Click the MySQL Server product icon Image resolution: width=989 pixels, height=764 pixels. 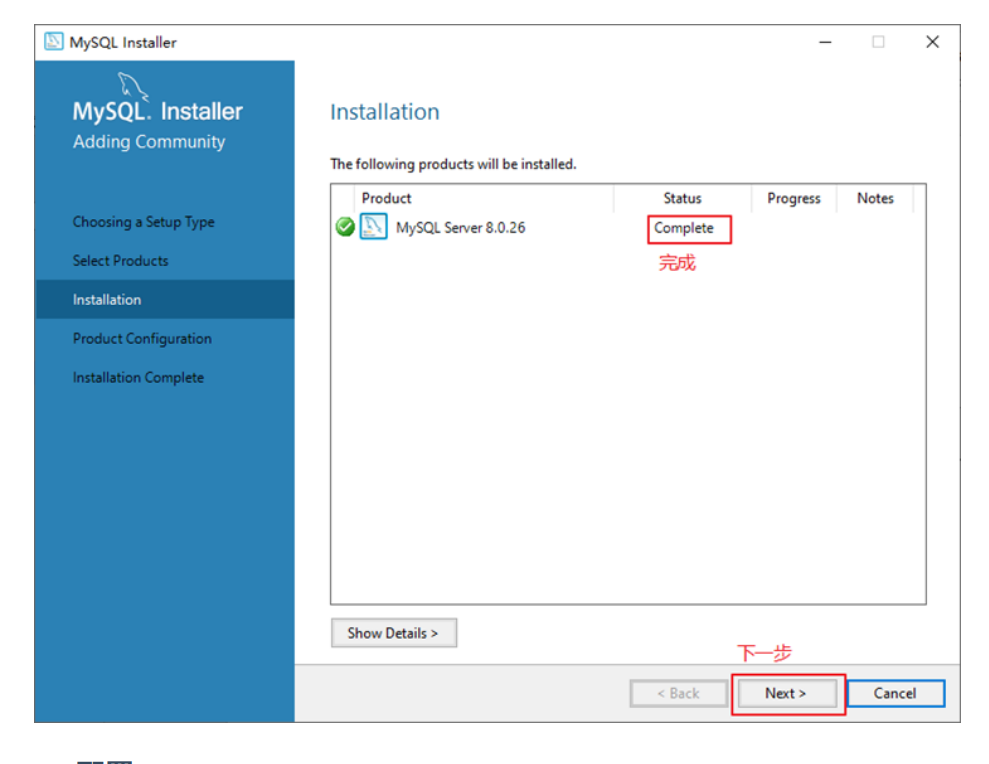point(373,226)
